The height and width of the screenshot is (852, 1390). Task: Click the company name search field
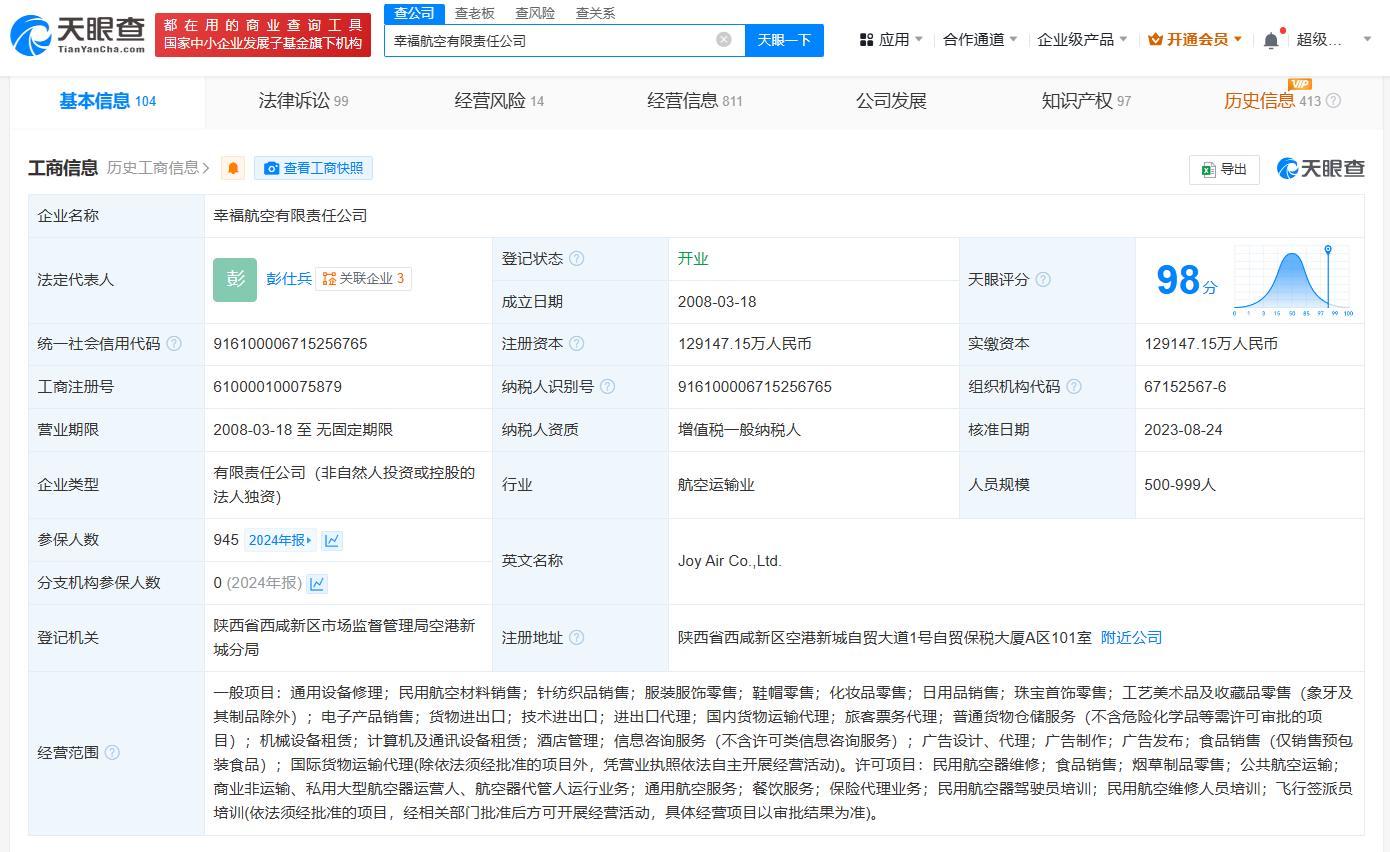pos(550,40)
